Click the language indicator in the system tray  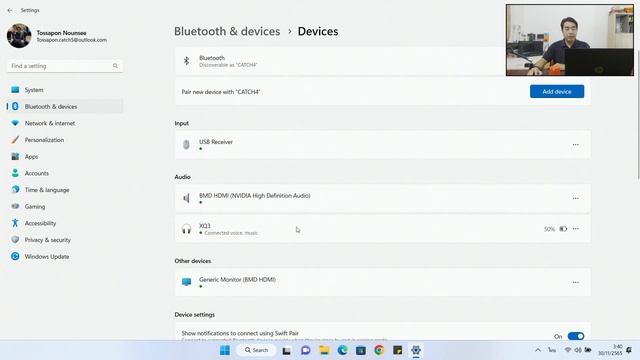click(552, 350)
